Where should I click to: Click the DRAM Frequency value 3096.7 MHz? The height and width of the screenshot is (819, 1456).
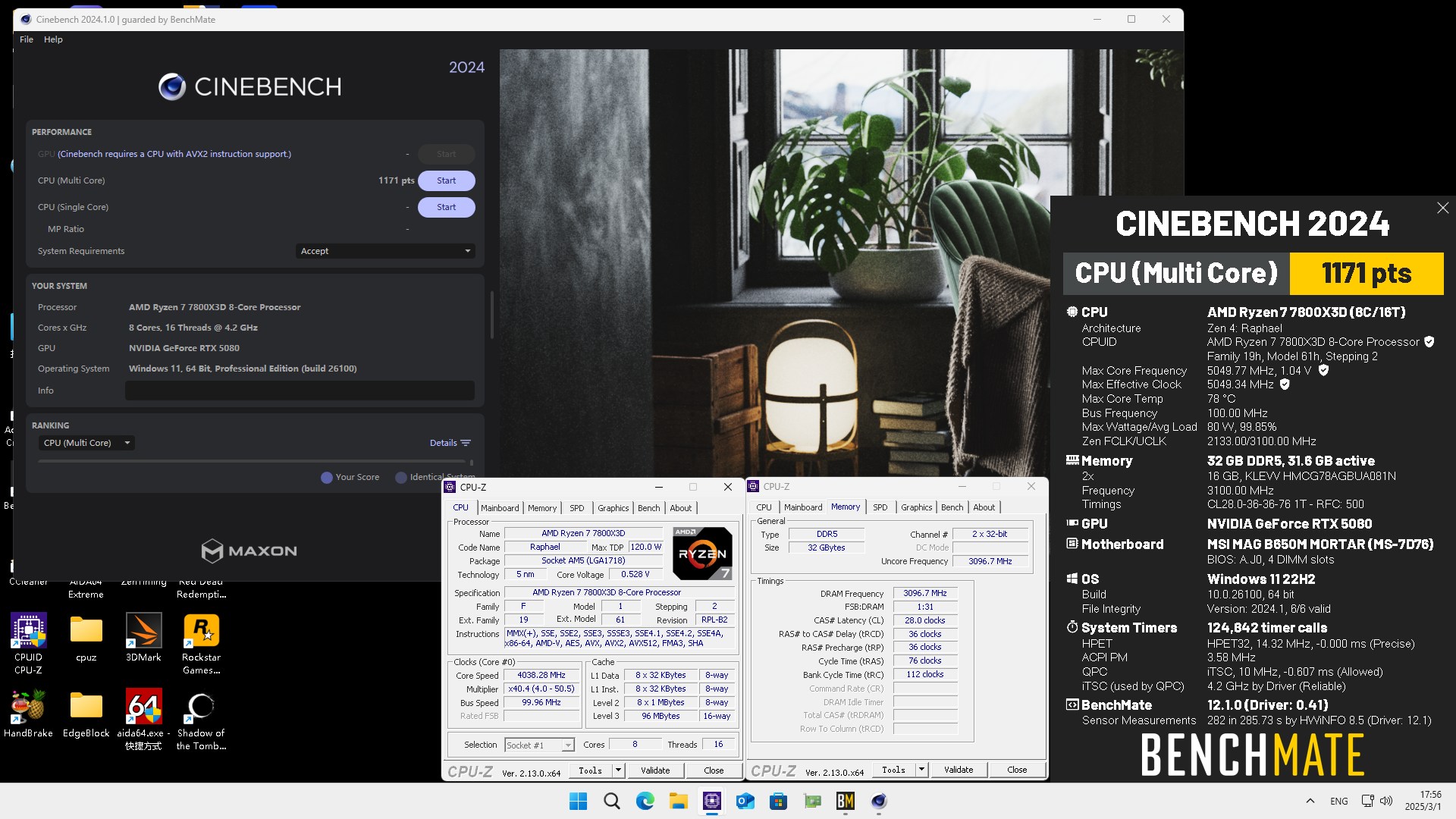[925, 594]
